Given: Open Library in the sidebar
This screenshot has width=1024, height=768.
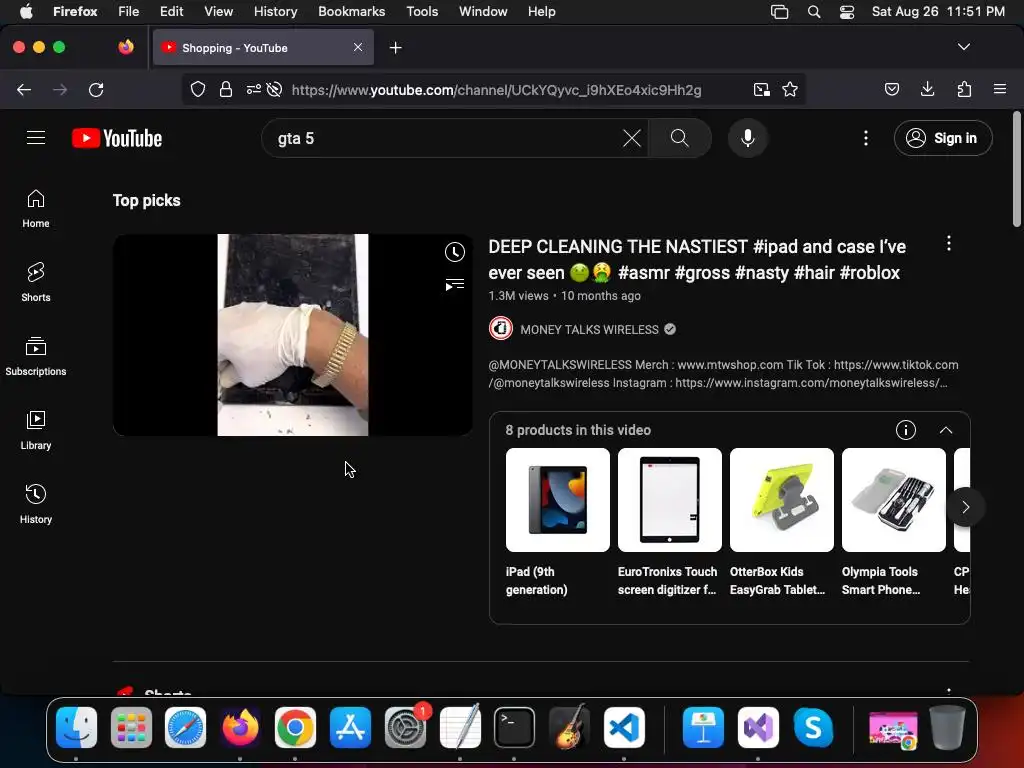Looking at the screenshot, I should (x=36, y=430).
